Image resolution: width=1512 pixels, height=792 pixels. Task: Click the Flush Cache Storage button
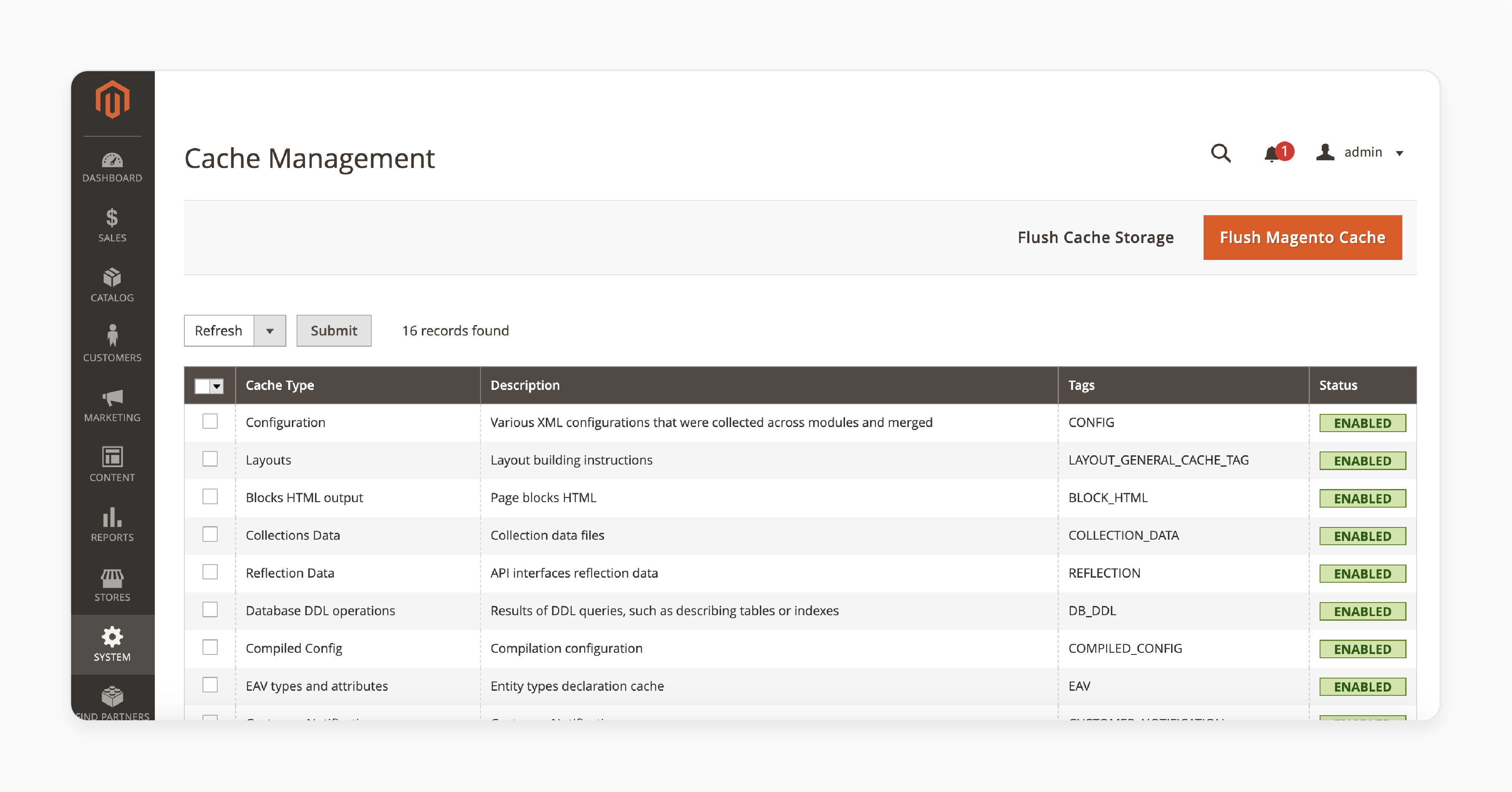pyautogui.click(x=1094, y=237)
